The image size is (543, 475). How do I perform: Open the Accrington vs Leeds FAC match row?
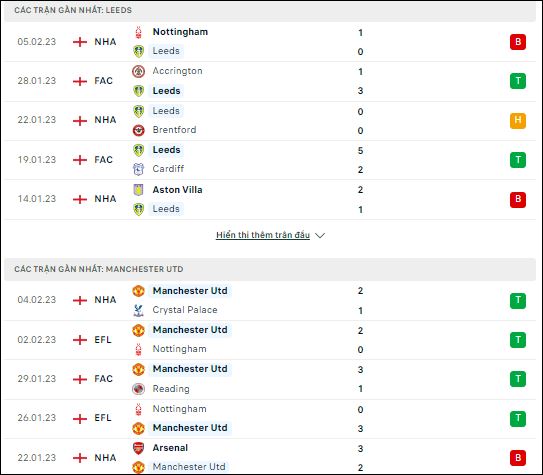point(270,81)
